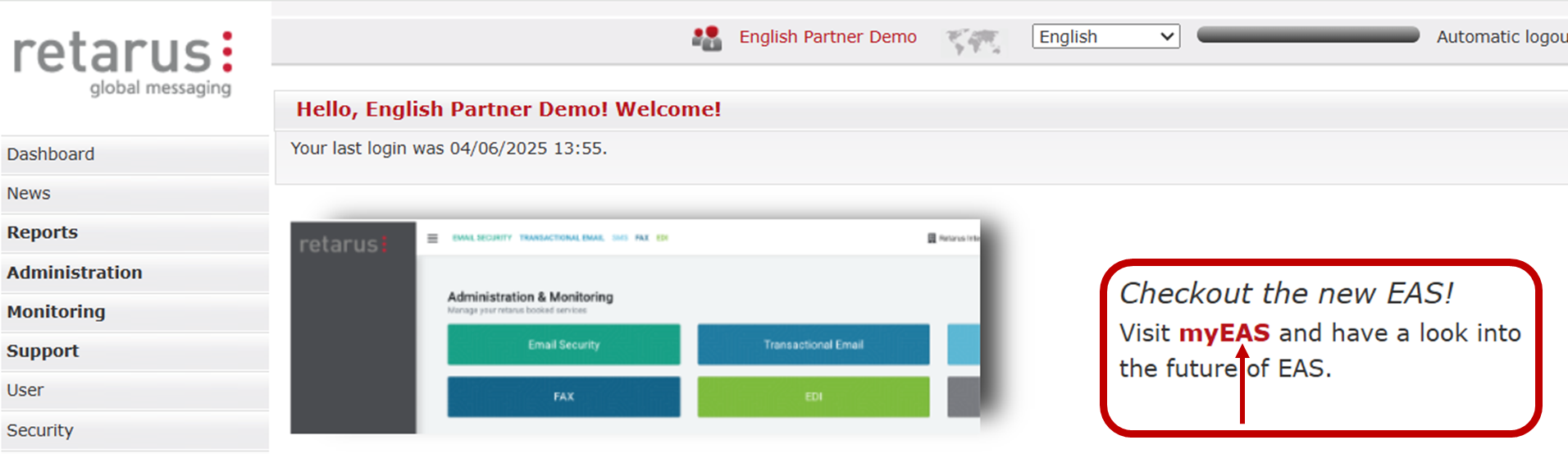This screenshot has width=1568, height=454.
Task: Click the Checkout the new EAS heading
Action: tap(1286, 293)
